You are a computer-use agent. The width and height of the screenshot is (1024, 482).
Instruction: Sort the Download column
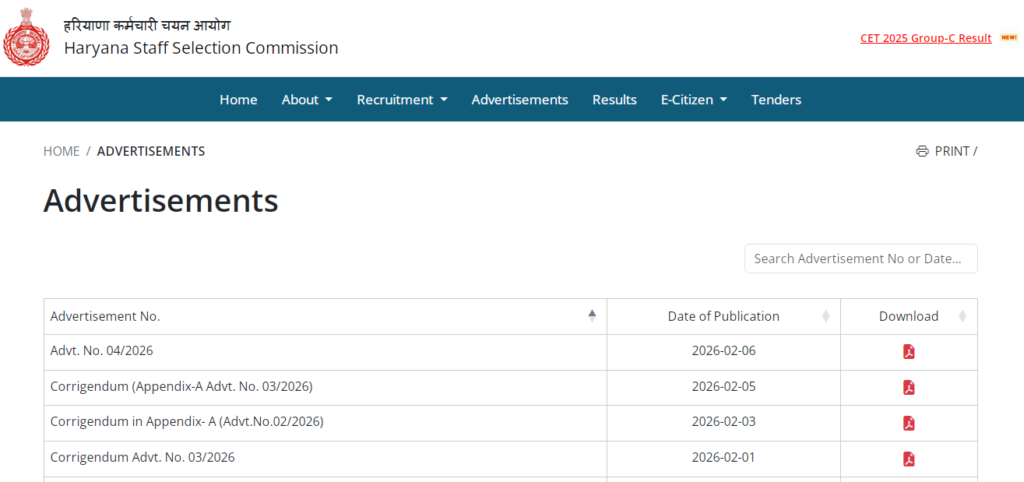(x=962, y=316)
